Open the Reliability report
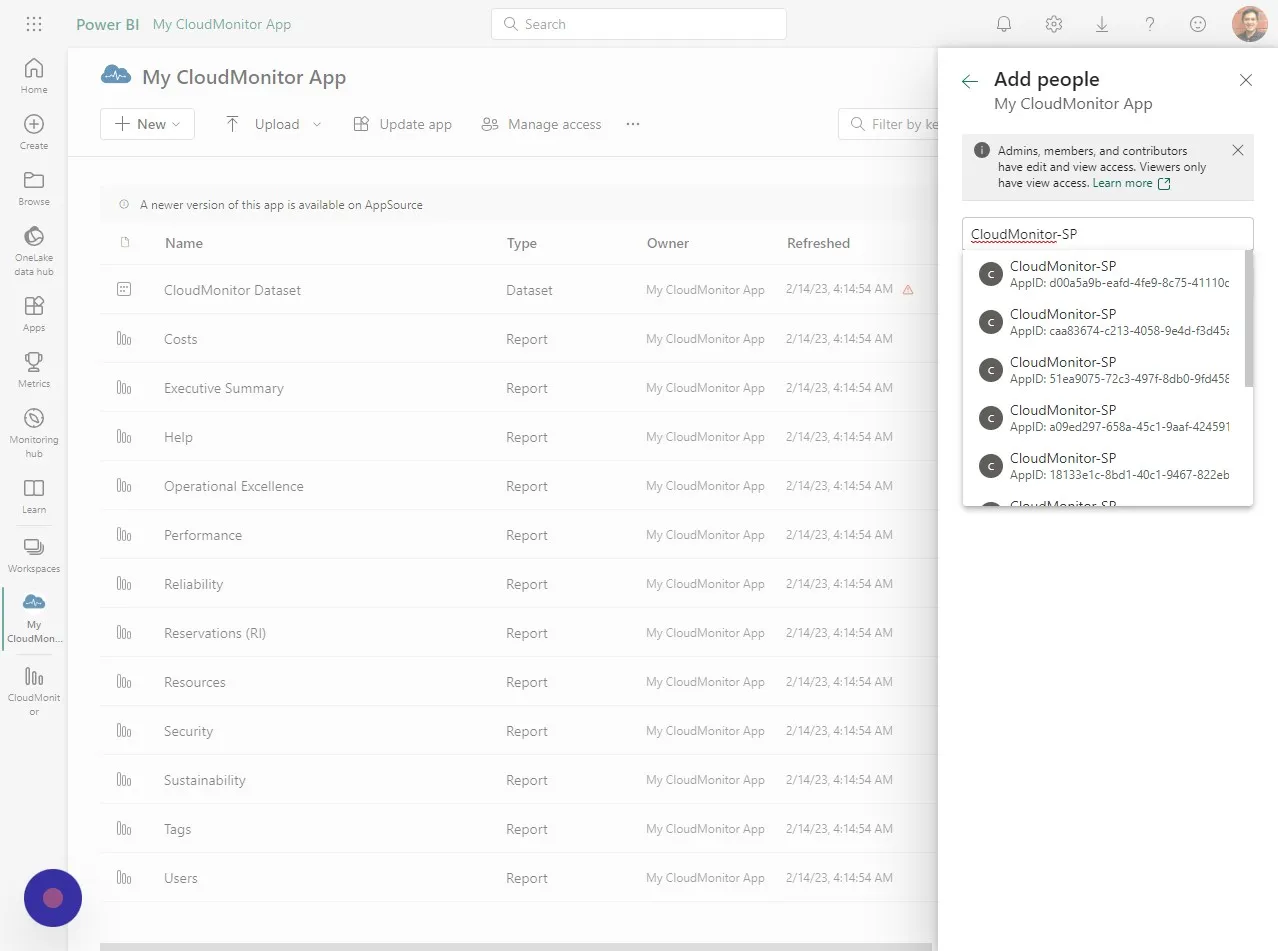 pos(194,584)
